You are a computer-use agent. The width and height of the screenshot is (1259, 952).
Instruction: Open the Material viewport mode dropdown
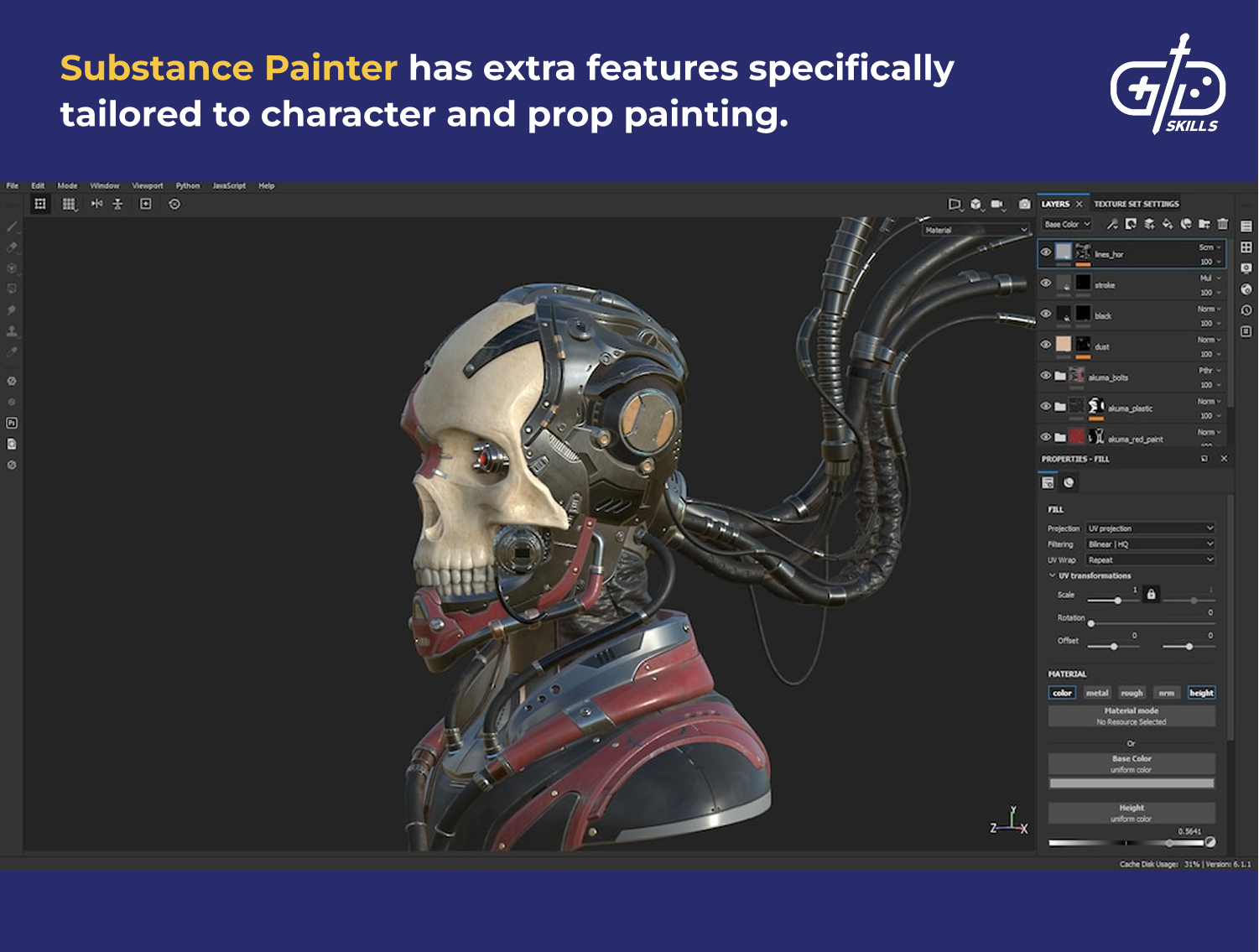pos(975,230)
